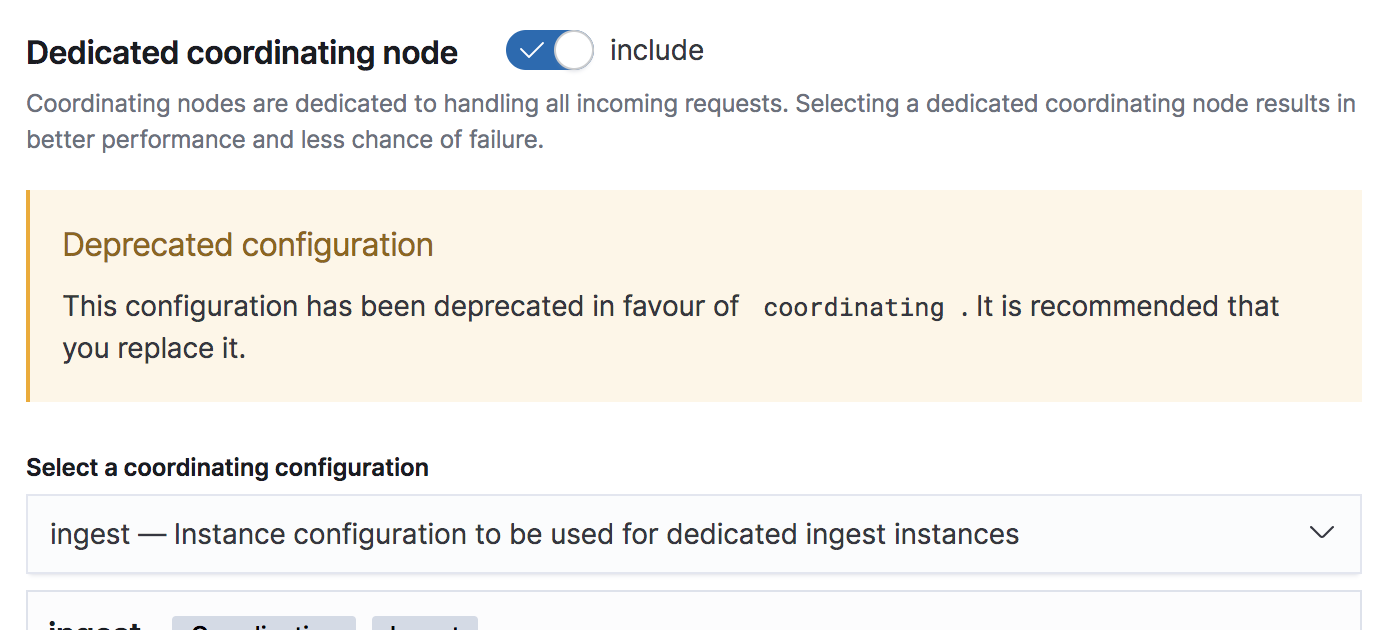Click the Coordinating badge next to ingest
The image size is (1398, 630).
[264, 625]
